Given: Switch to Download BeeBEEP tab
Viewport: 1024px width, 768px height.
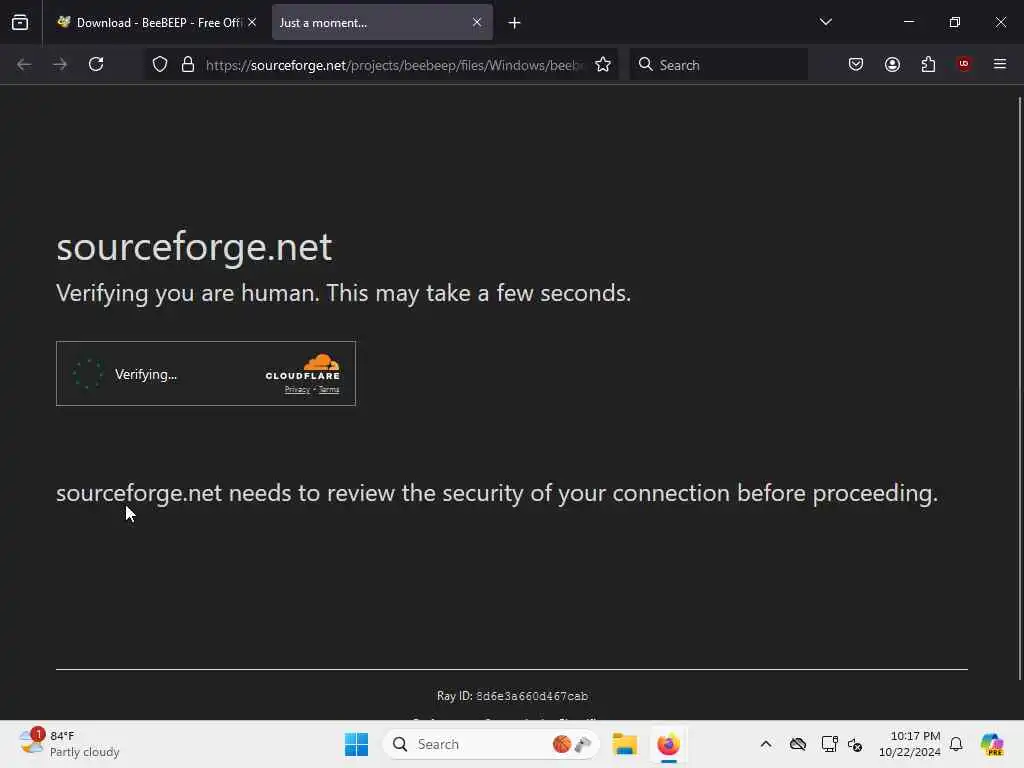Looking at the screenshot, I should pyautogui.click(x=150, y=22).
